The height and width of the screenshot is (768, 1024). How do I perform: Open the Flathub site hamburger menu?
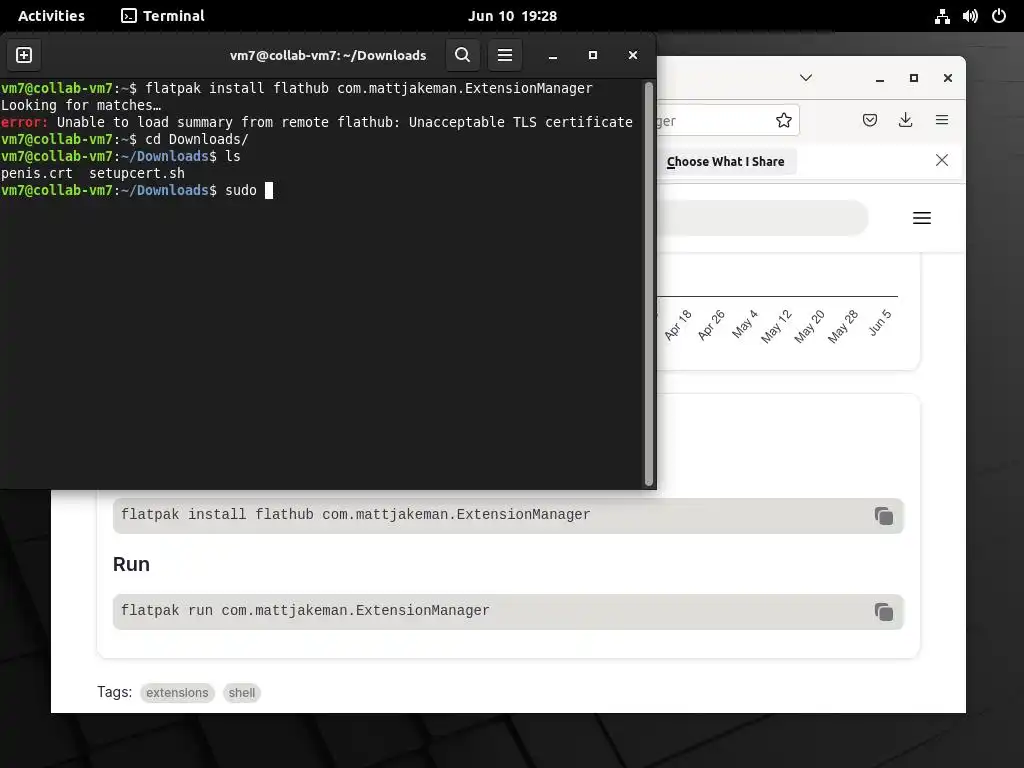[x=921, y=218]
